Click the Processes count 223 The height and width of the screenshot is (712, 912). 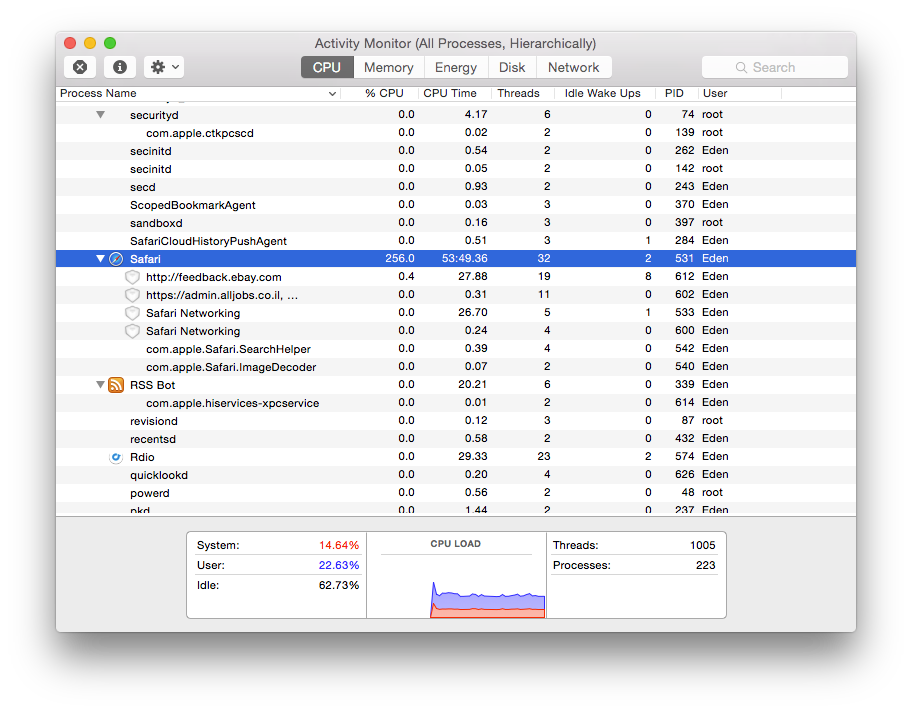(706, 565)
